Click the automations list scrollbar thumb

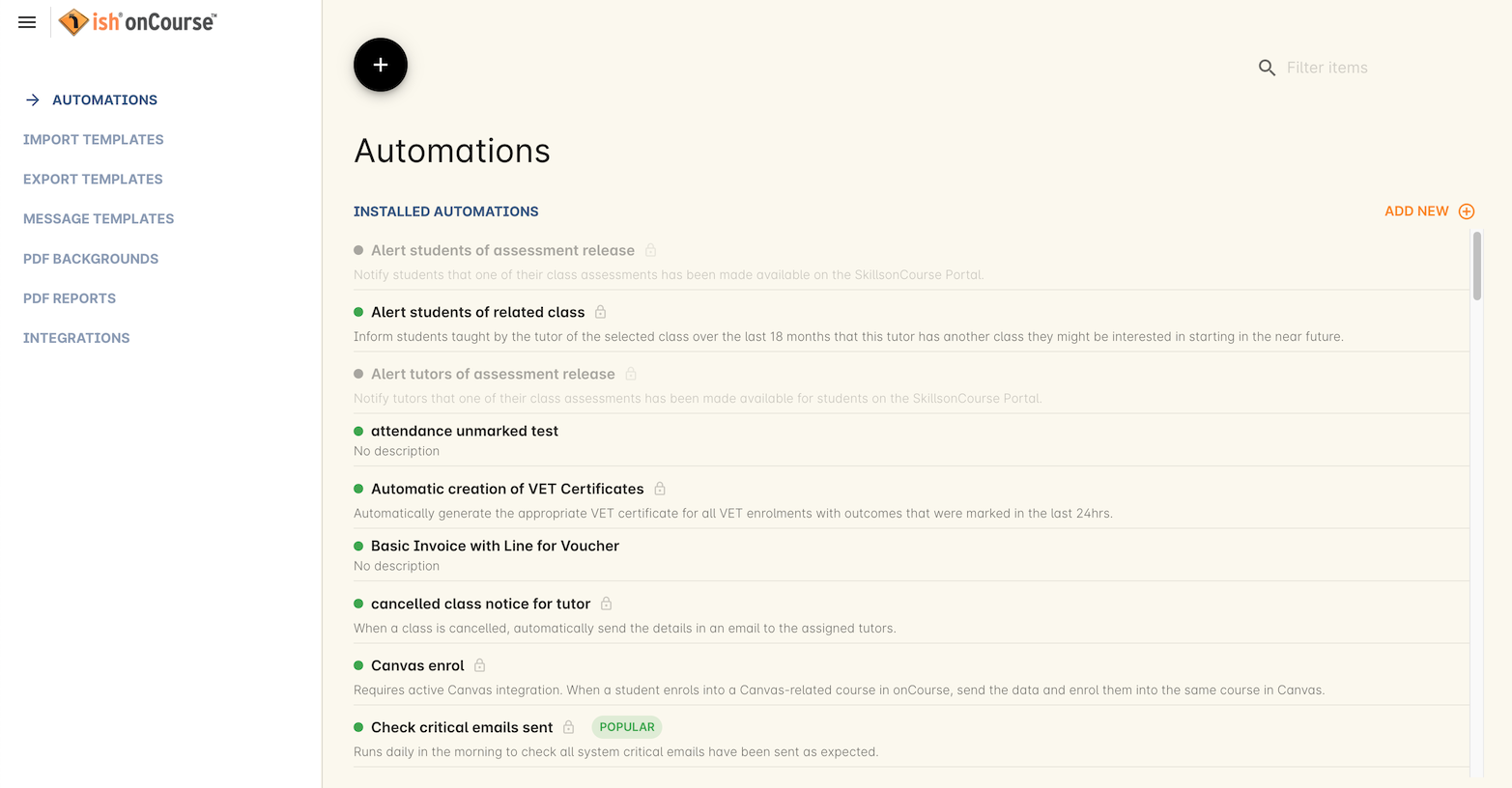point(1476,267)
